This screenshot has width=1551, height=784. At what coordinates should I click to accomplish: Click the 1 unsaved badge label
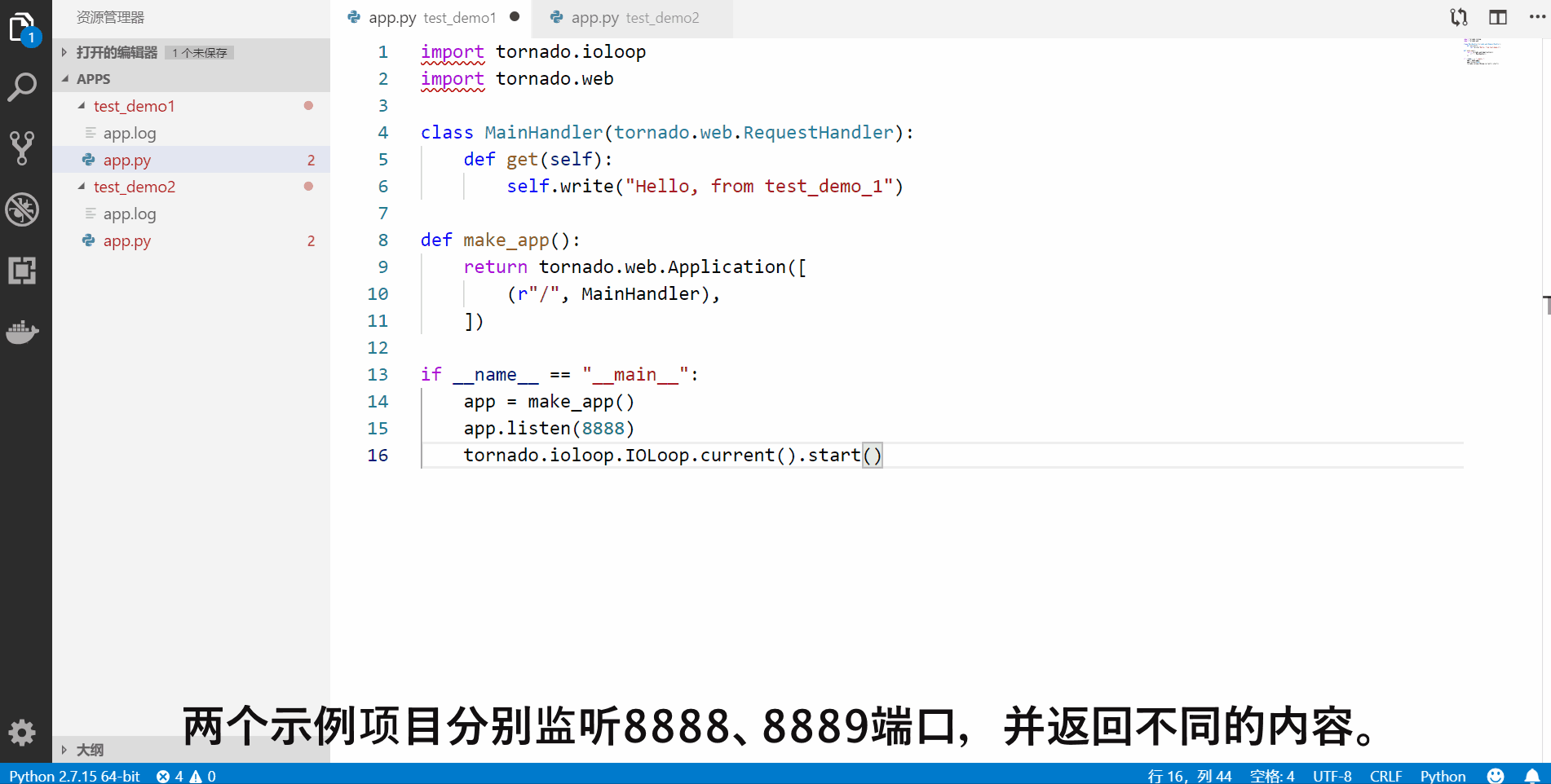(200, 53)
